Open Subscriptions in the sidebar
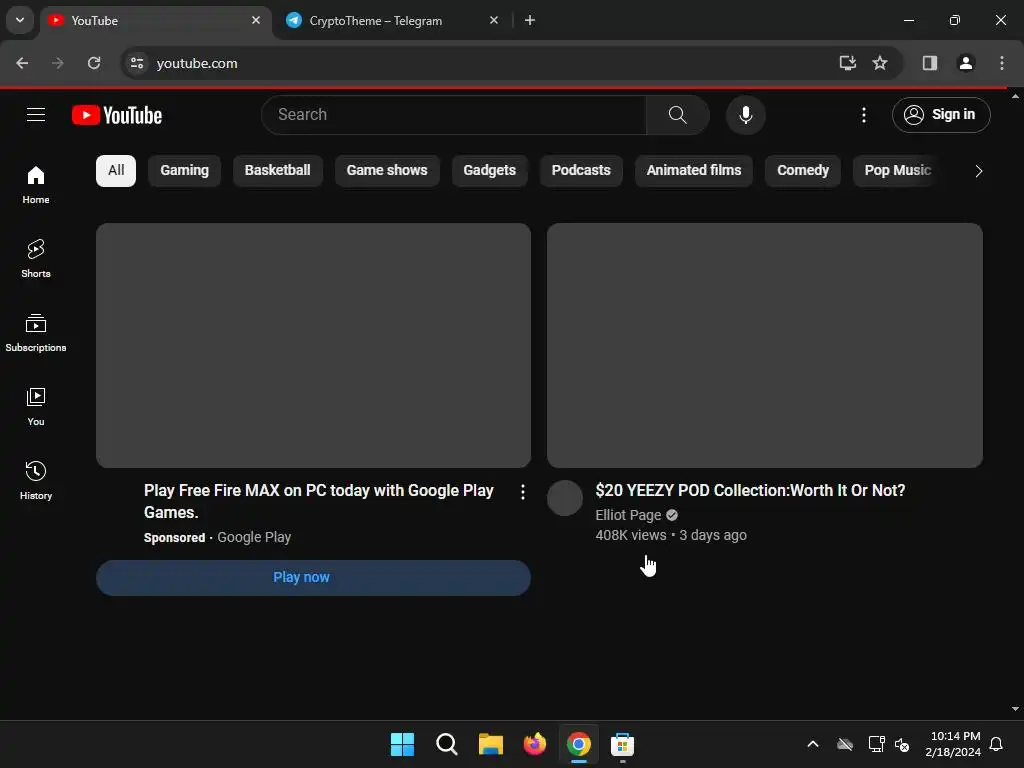1024x768 pixels. [x=36, y=332]
